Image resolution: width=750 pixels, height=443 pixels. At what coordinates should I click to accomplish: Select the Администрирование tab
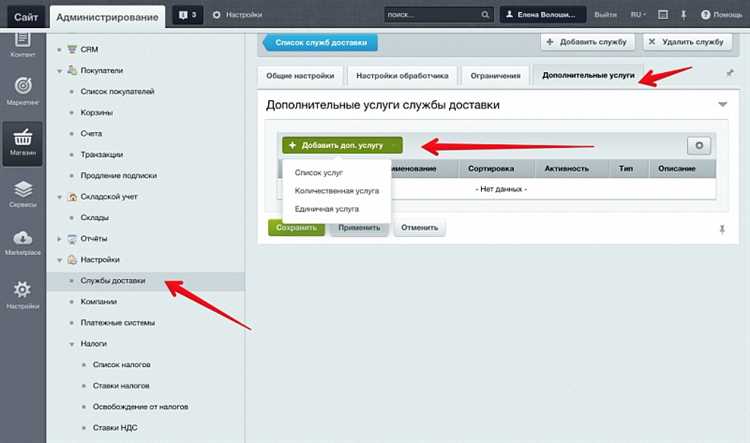[x=107, y=17]
